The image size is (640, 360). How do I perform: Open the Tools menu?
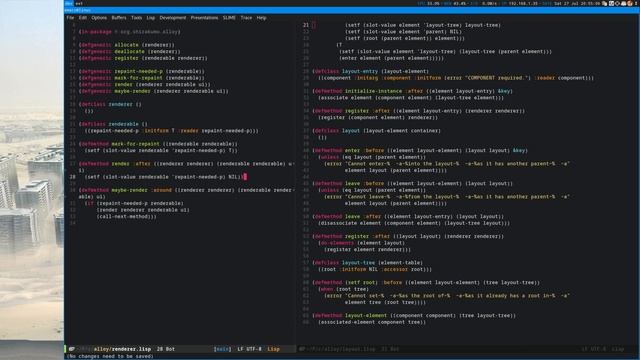[136, 18]
